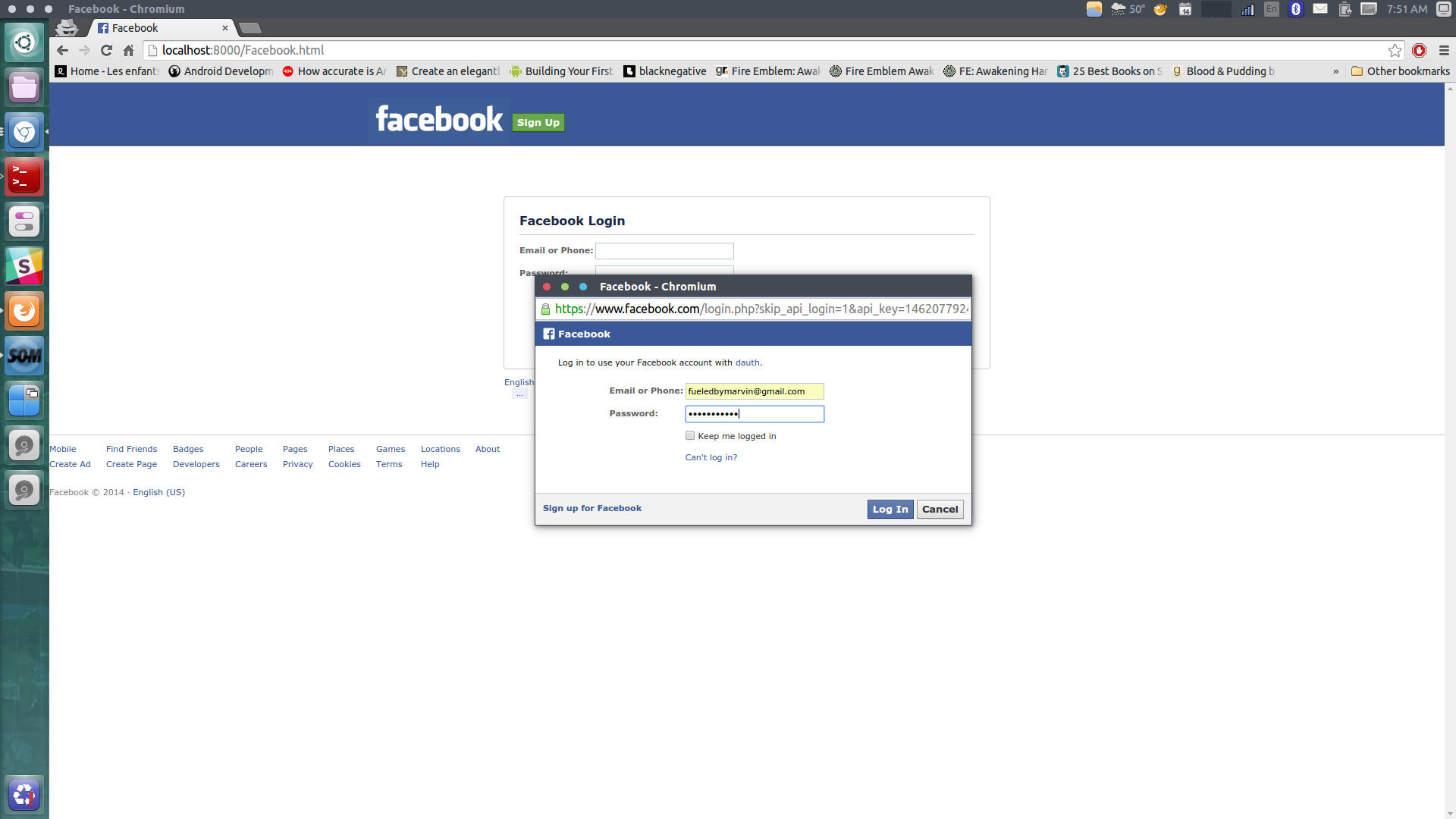This screenshot has height=819, width=1456.
Task: Open Slack from the dock
Action: click(x=24, y=266)
